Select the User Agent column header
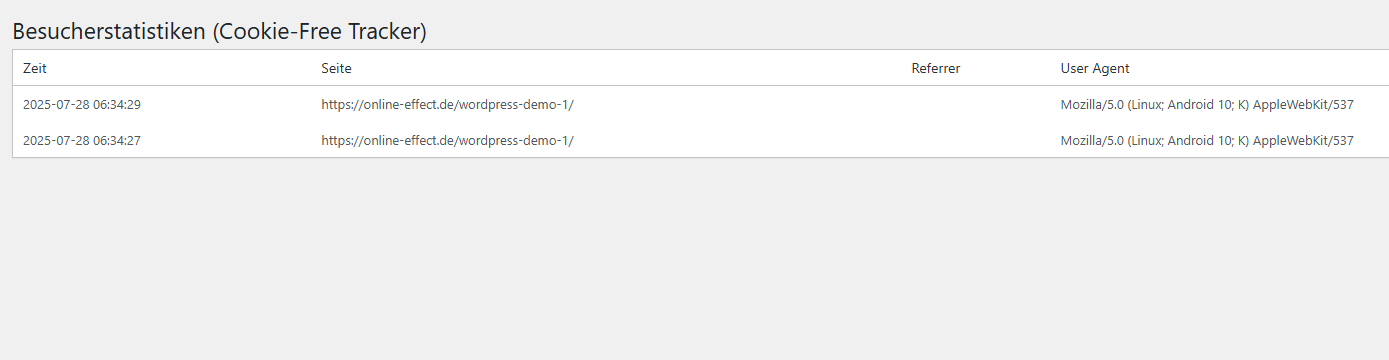Screen dimensions: 1389x360 1095,68
